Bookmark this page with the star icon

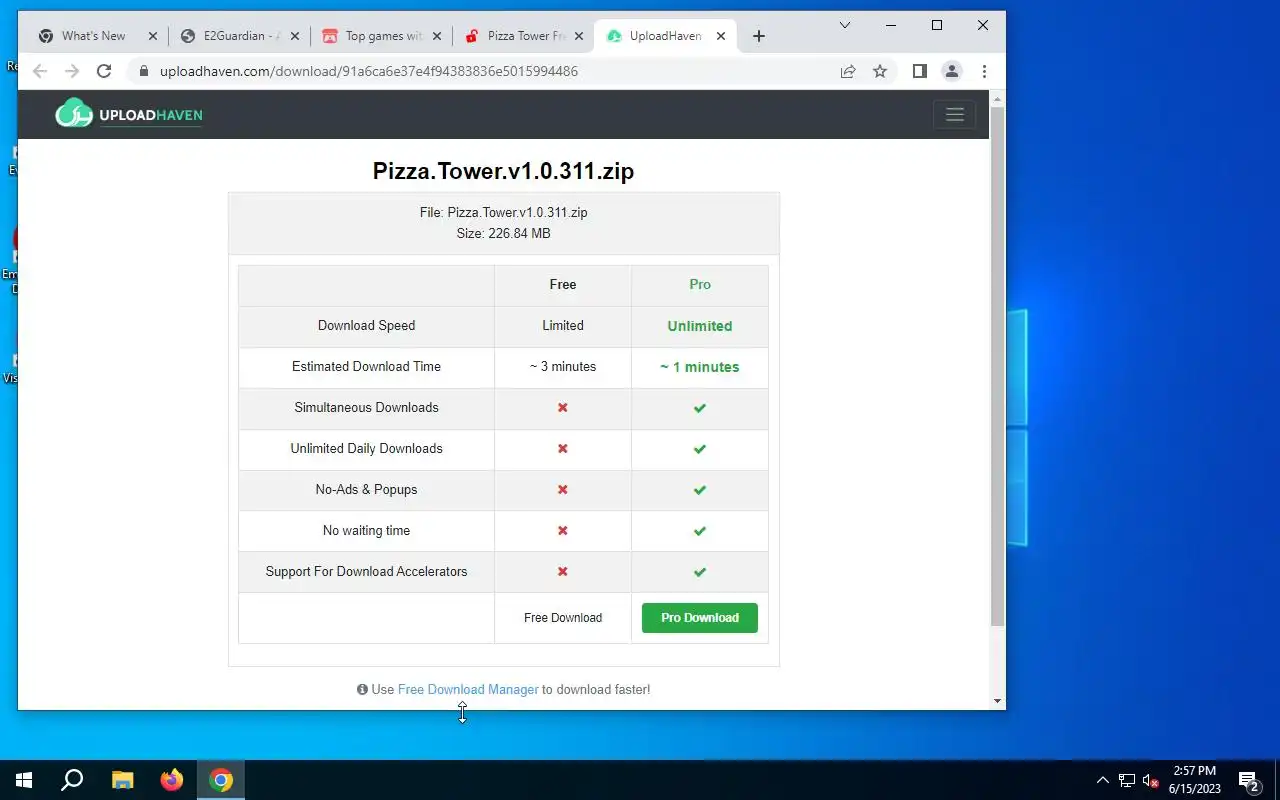coord(880,71)
